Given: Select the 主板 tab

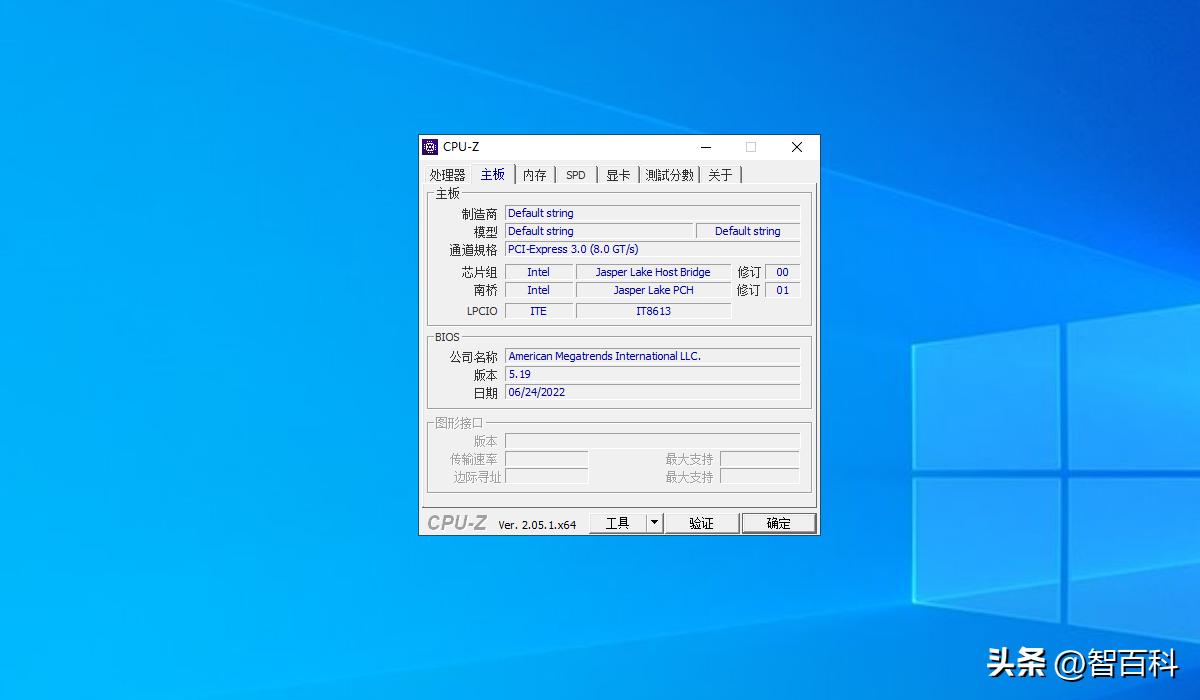Looking at the screenshot, I should point(492,174).
